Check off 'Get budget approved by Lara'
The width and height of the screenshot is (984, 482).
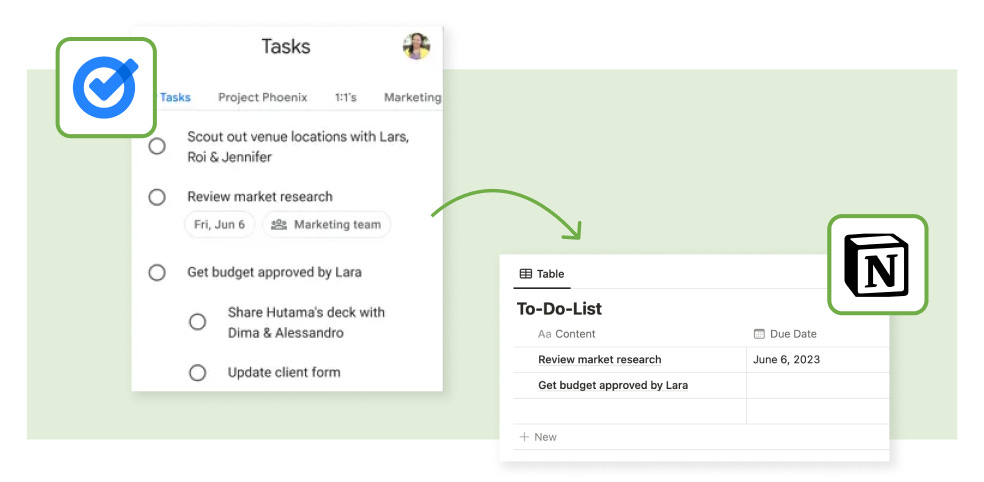(x=157, y=272)
